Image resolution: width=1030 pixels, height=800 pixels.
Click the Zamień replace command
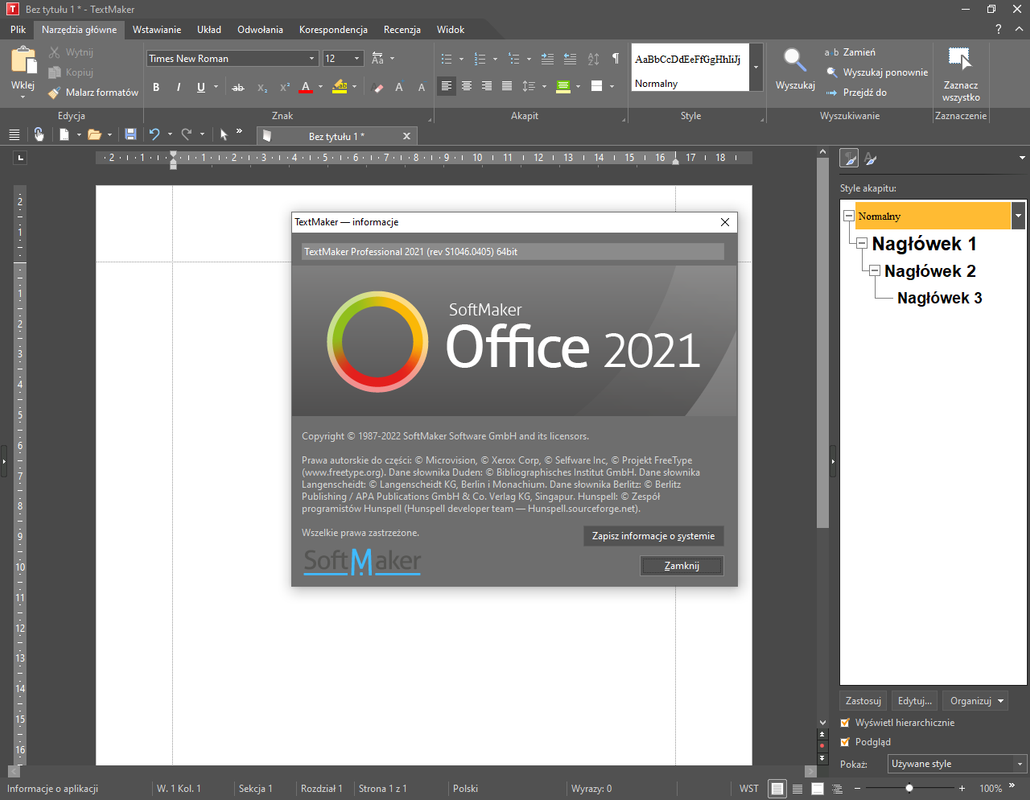pos(851,52)
